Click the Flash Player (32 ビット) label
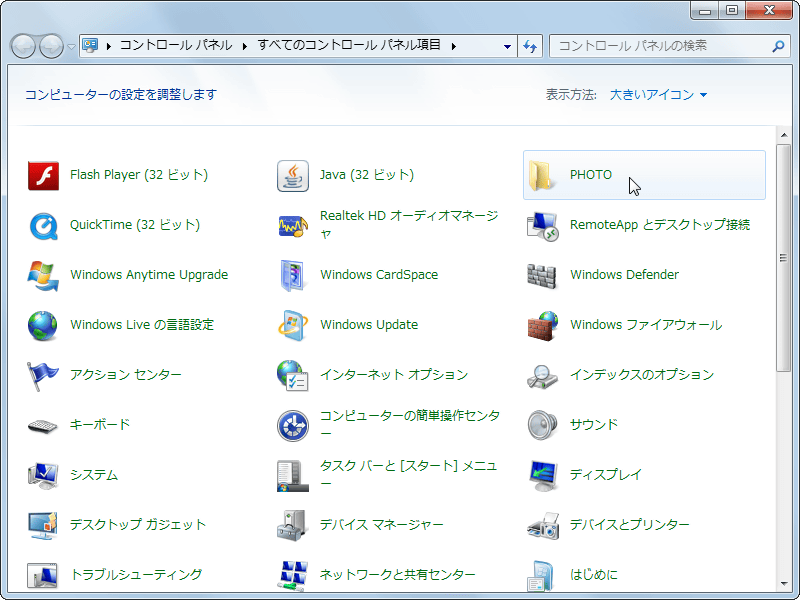 (x=139, y=174)
